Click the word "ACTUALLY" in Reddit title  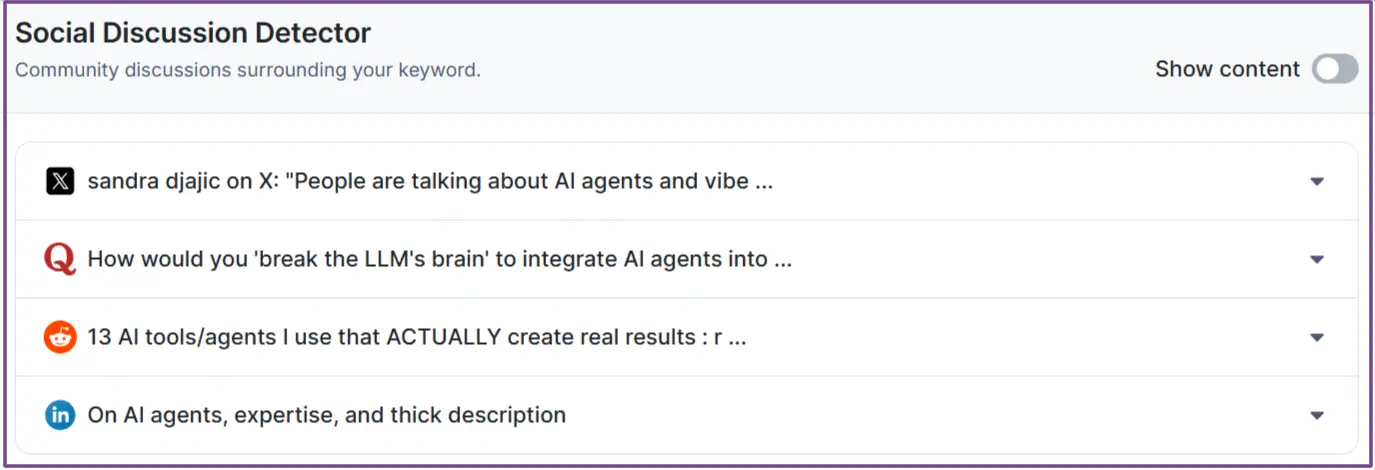tap(443, 337)
